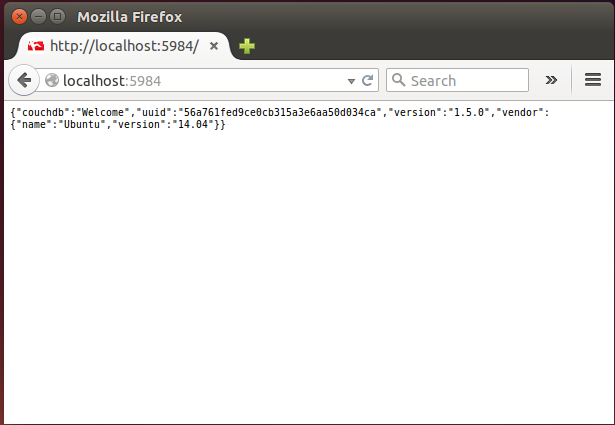The height and width of the screenshot is (425, 615).
Task: Open a new tab with plus icon
Action: [x=247, y=46]
